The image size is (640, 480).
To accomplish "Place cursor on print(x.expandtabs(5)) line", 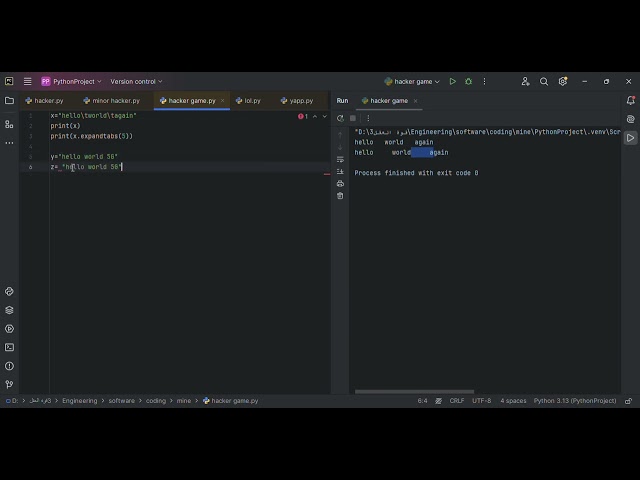I will point(91,136).
